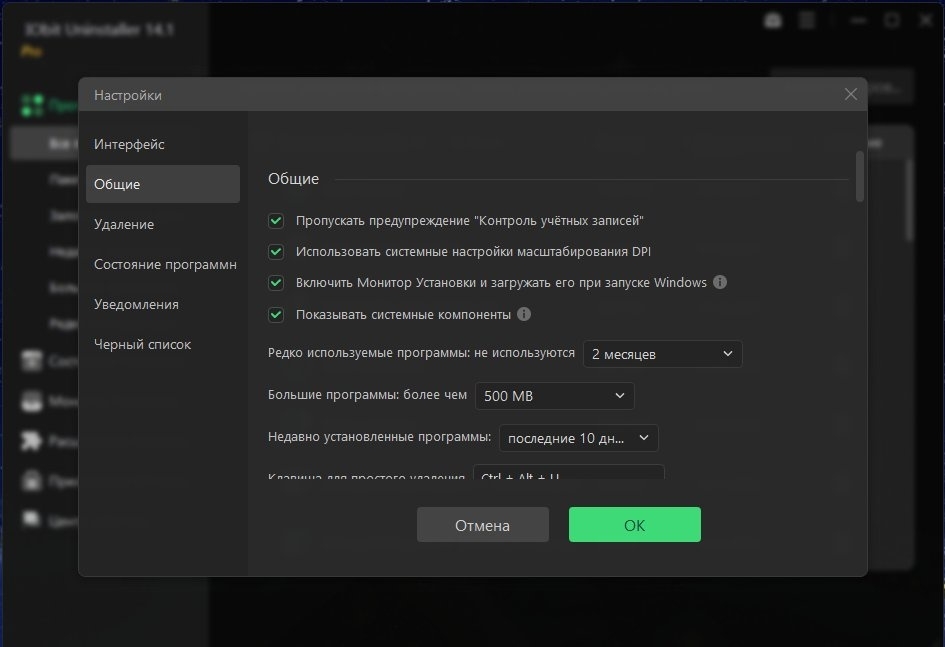Disable Включить Монитор Установки checkbox
Screen dimensions: 945x647
point(276,283)
